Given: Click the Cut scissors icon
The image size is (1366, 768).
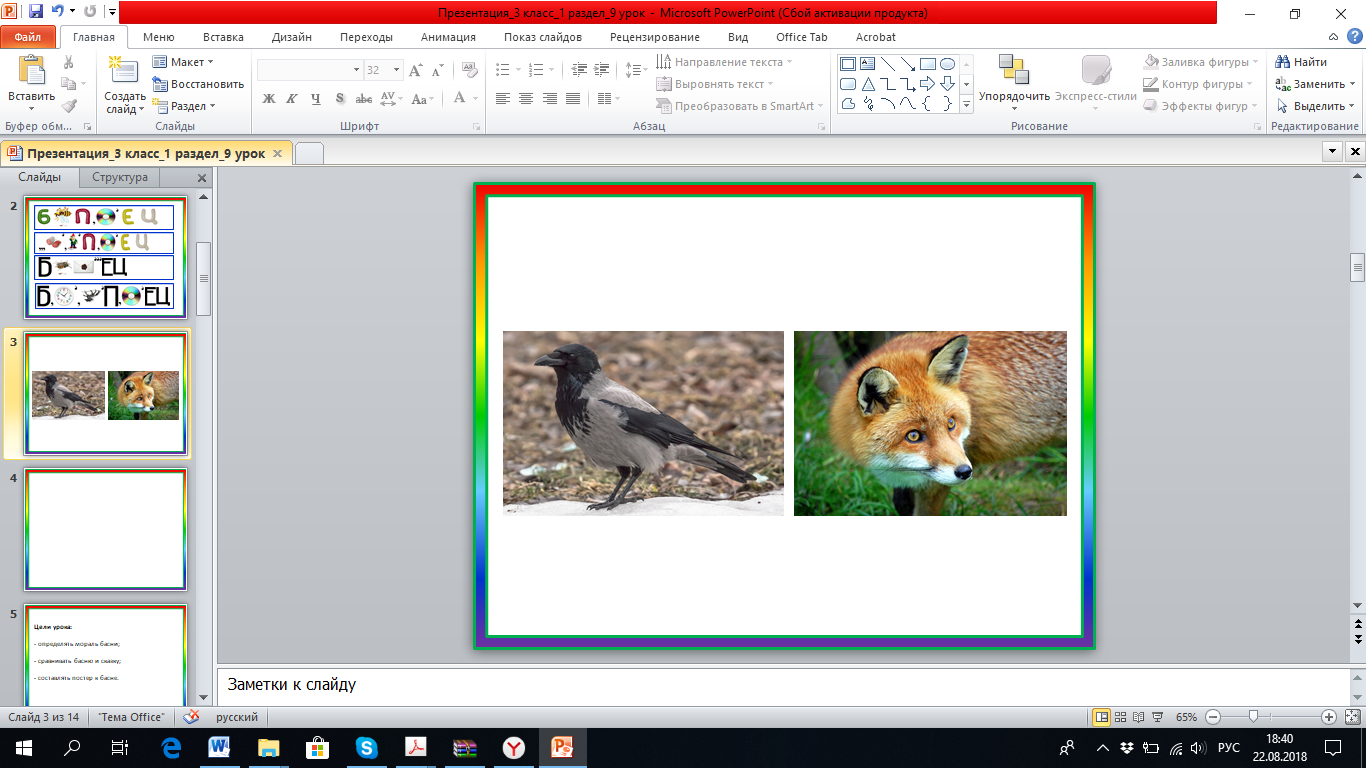Looking at the screenshot, I should pos(68,62).
